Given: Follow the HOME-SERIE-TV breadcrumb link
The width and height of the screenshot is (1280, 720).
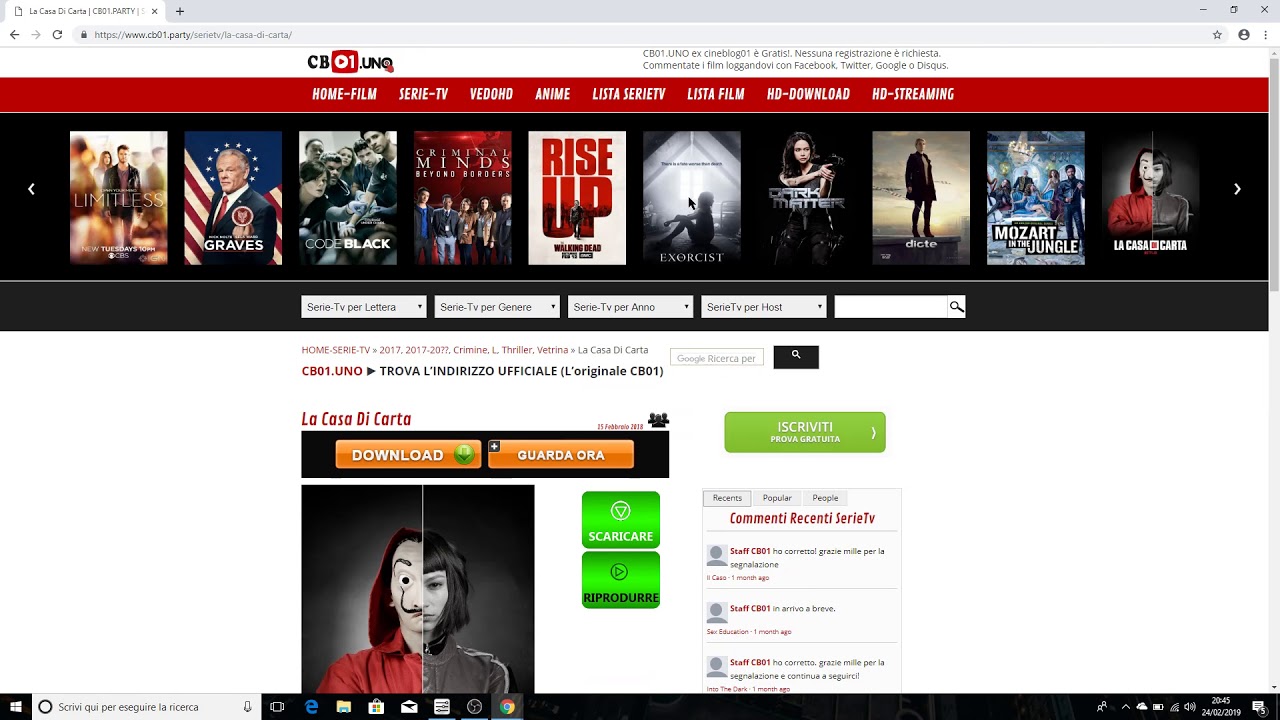Looking at the screenshot, I should (x=336, y=350).
